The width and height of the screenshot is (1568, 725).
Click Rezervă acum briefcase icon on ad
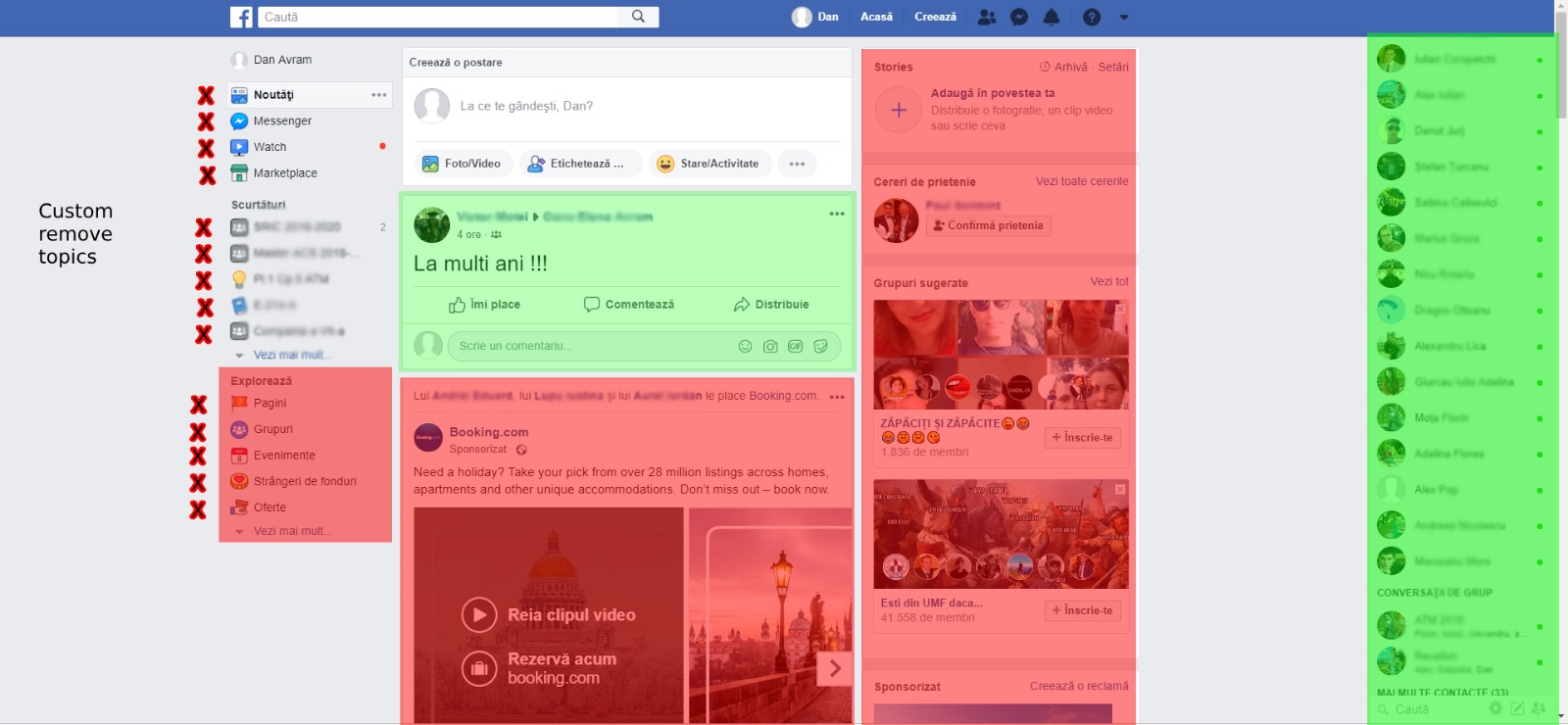pos(479,668)
